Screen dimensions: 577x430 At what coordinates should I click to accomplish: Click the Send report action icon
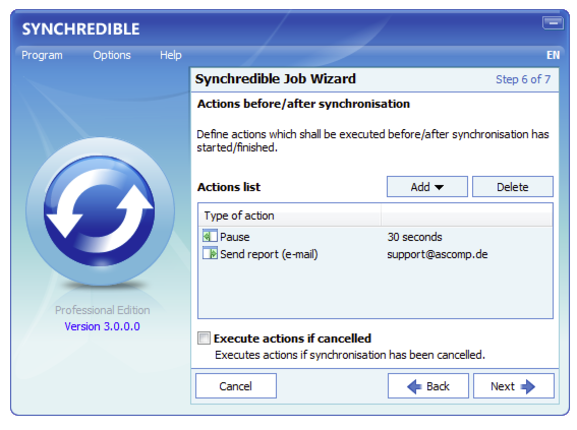point(210,253)
